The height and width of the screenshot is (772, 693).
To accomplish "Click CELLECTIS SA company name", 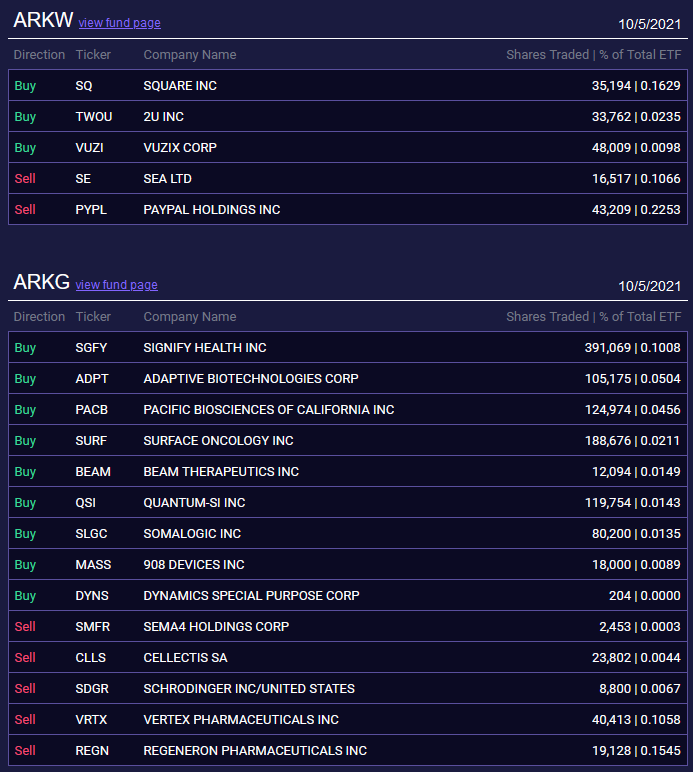I will [186, 658].
